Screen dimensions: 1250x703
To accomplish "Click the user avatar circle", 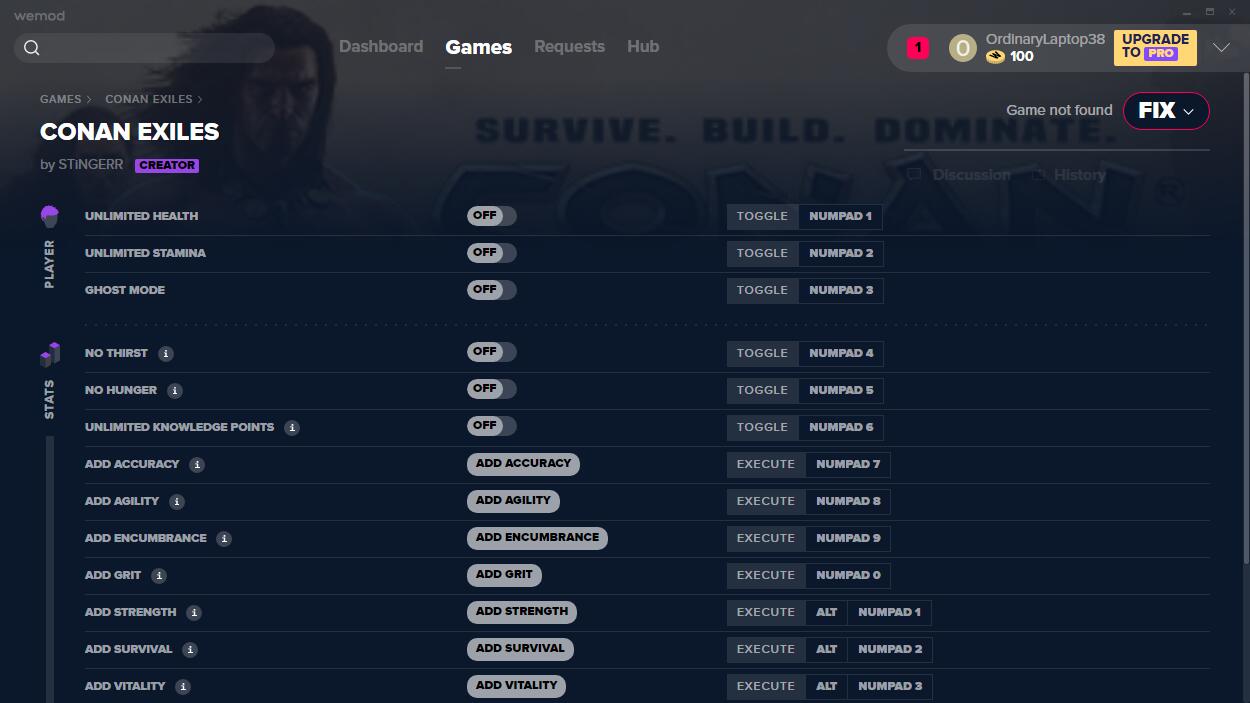I will (962, 47).
